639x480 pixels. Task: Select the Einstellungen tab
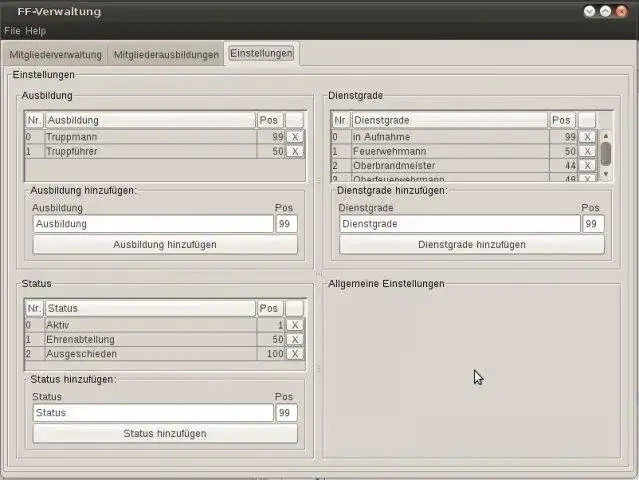[262, 53]
